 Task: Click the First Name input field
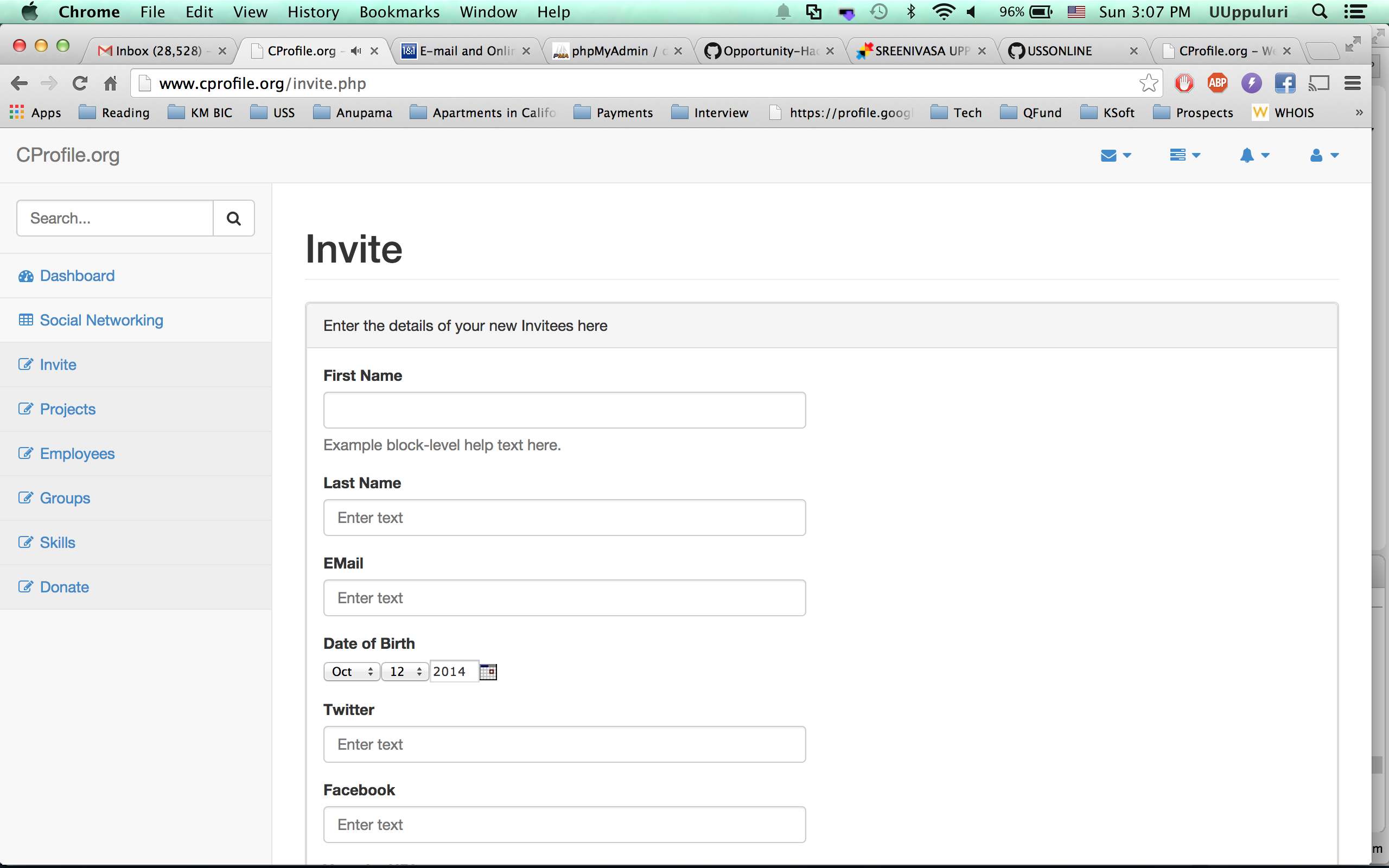pos(564,411)
